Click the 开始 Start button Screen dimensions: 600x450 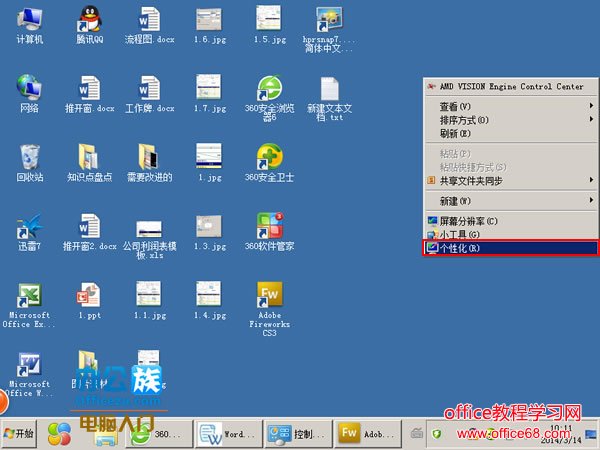click(x=18, y=434)
